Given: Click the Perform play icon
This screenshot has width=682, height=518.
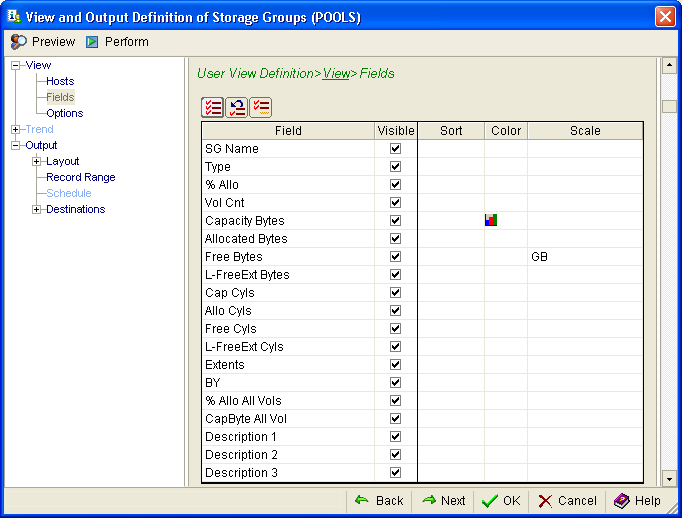Looking at the screenshot, I should pos(92,42).
